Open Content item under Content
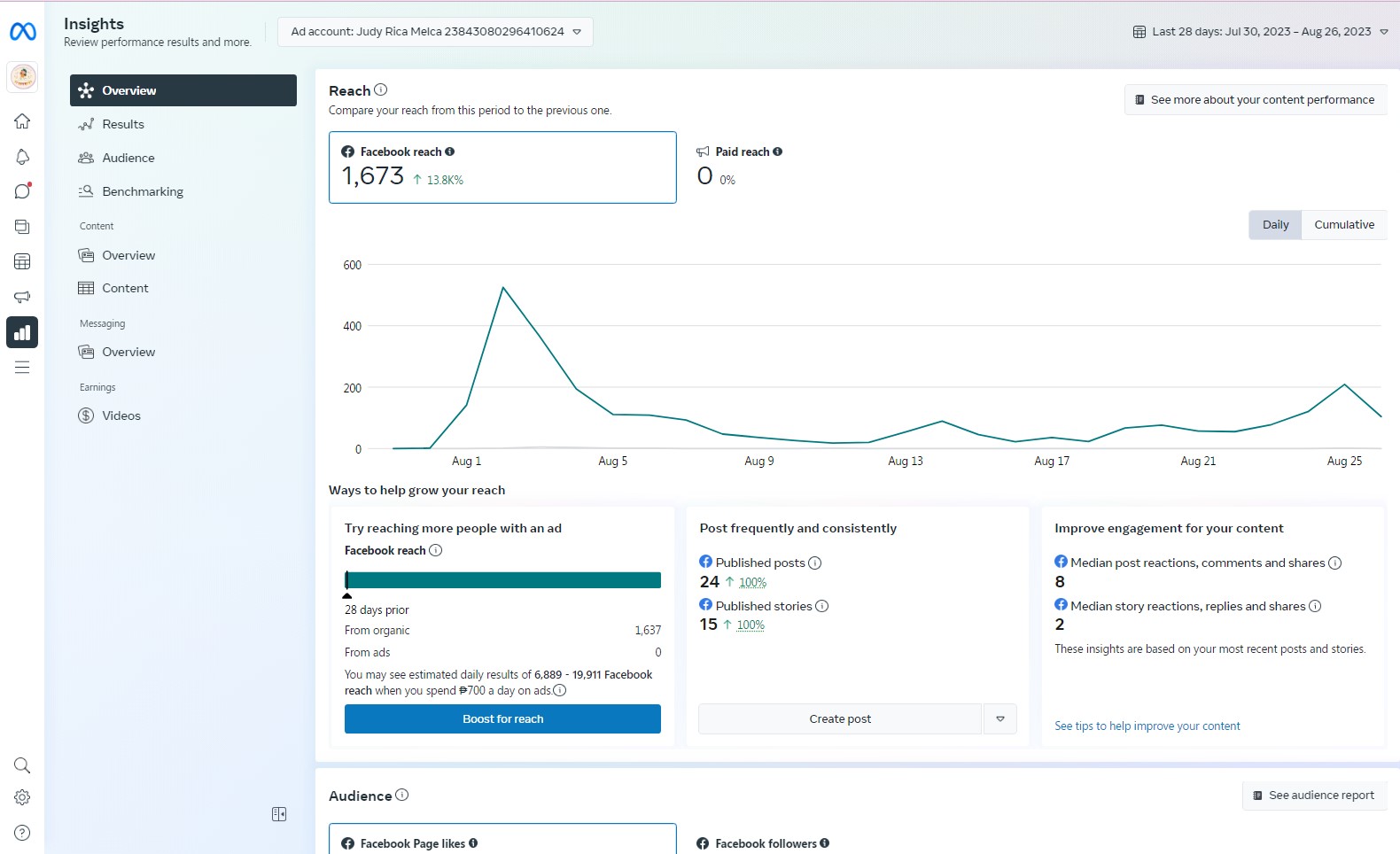Screen dimensions: 1400x854 click(x=183, y=288)
